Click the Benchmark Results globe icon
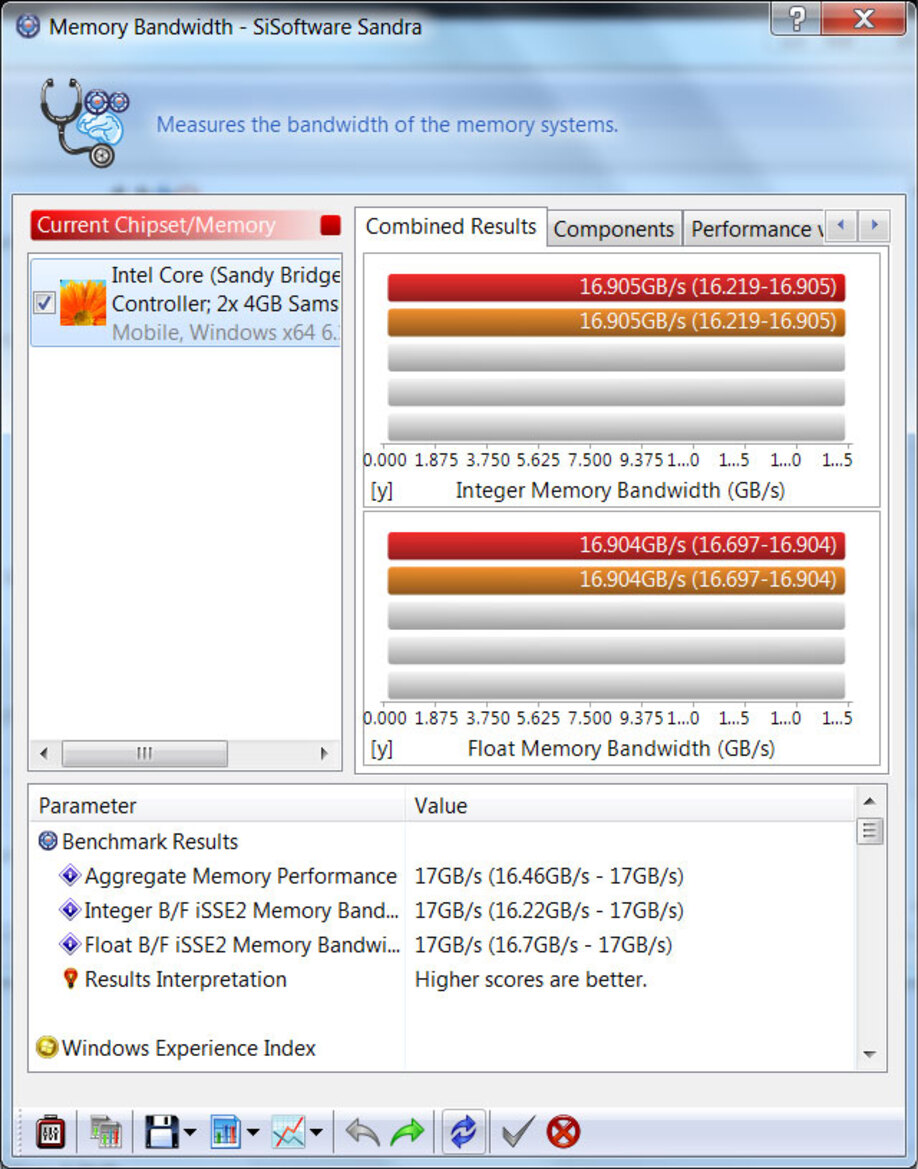The height and width of the screenshot is (1169, 918). click(x=48, y=841)
